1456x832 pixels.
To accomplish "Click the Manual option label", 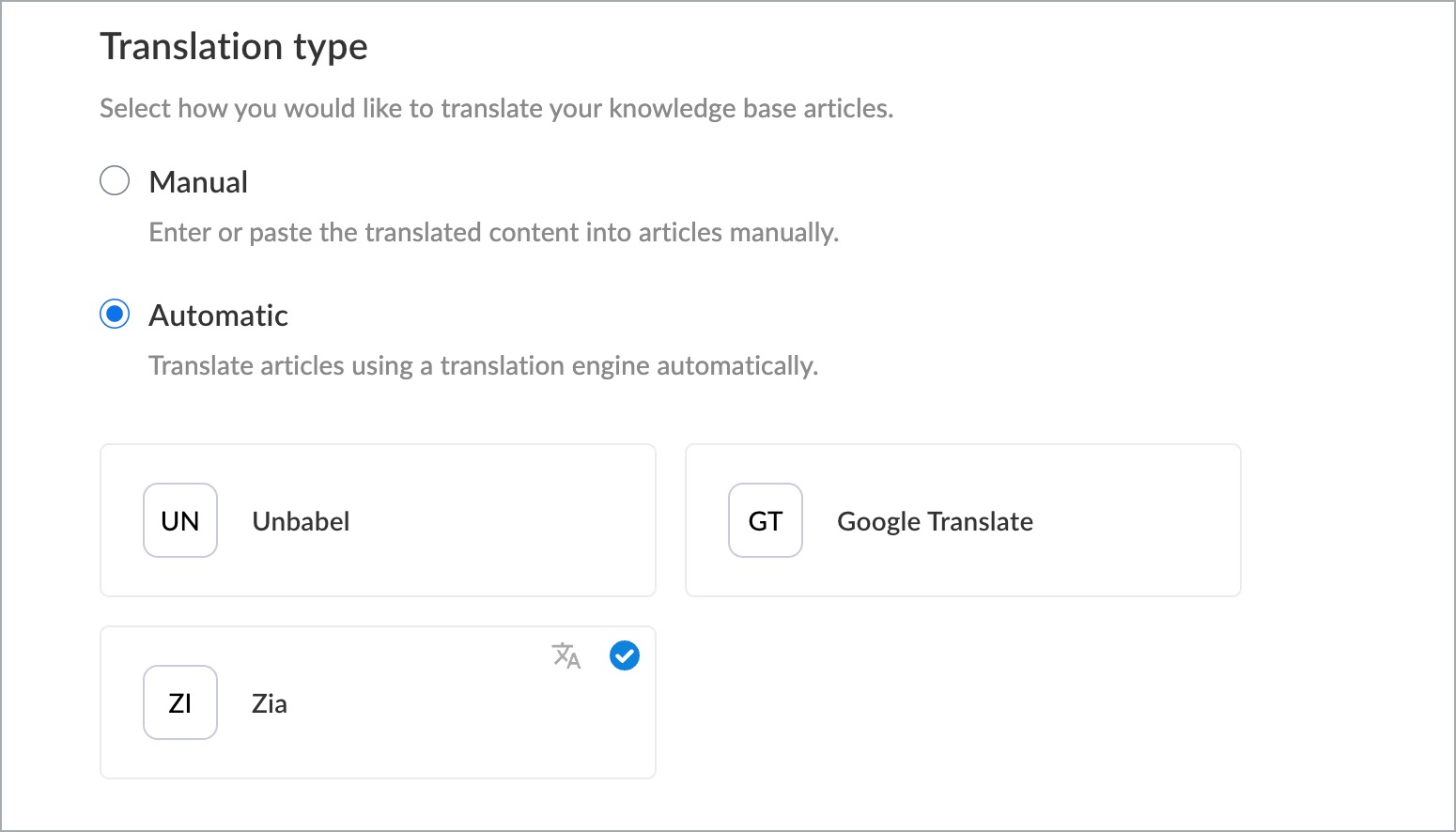I will click(x=198, y=182).
